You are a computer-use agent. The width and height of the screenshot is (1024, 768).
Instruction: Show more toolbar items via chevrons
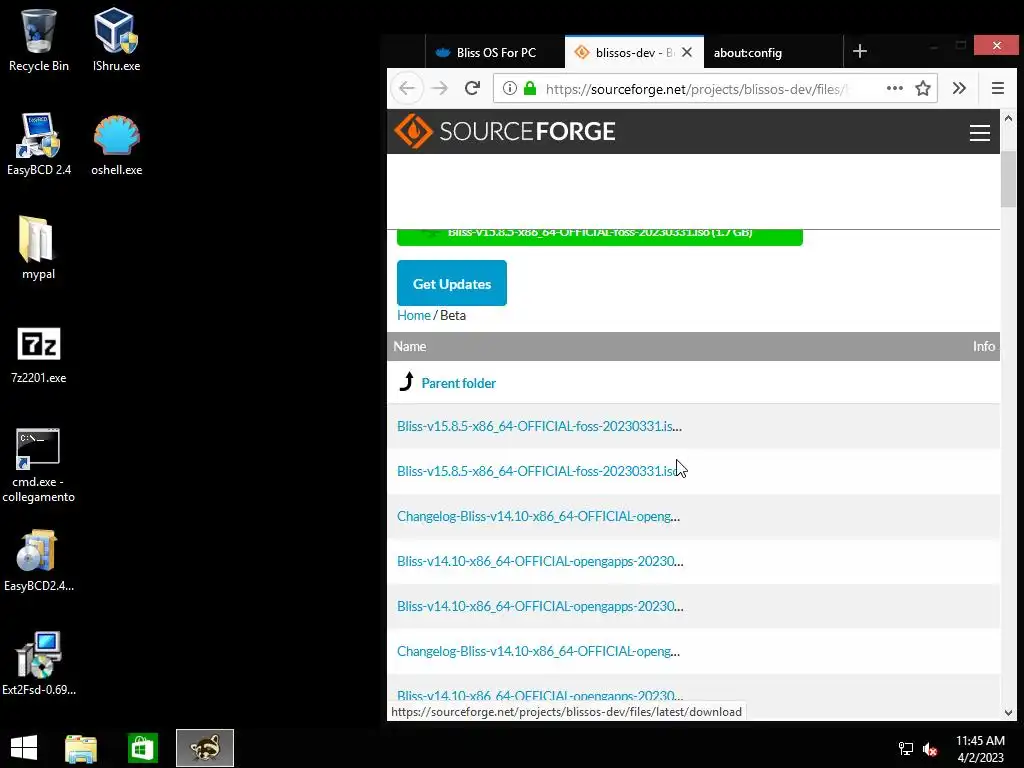(959, 88)
